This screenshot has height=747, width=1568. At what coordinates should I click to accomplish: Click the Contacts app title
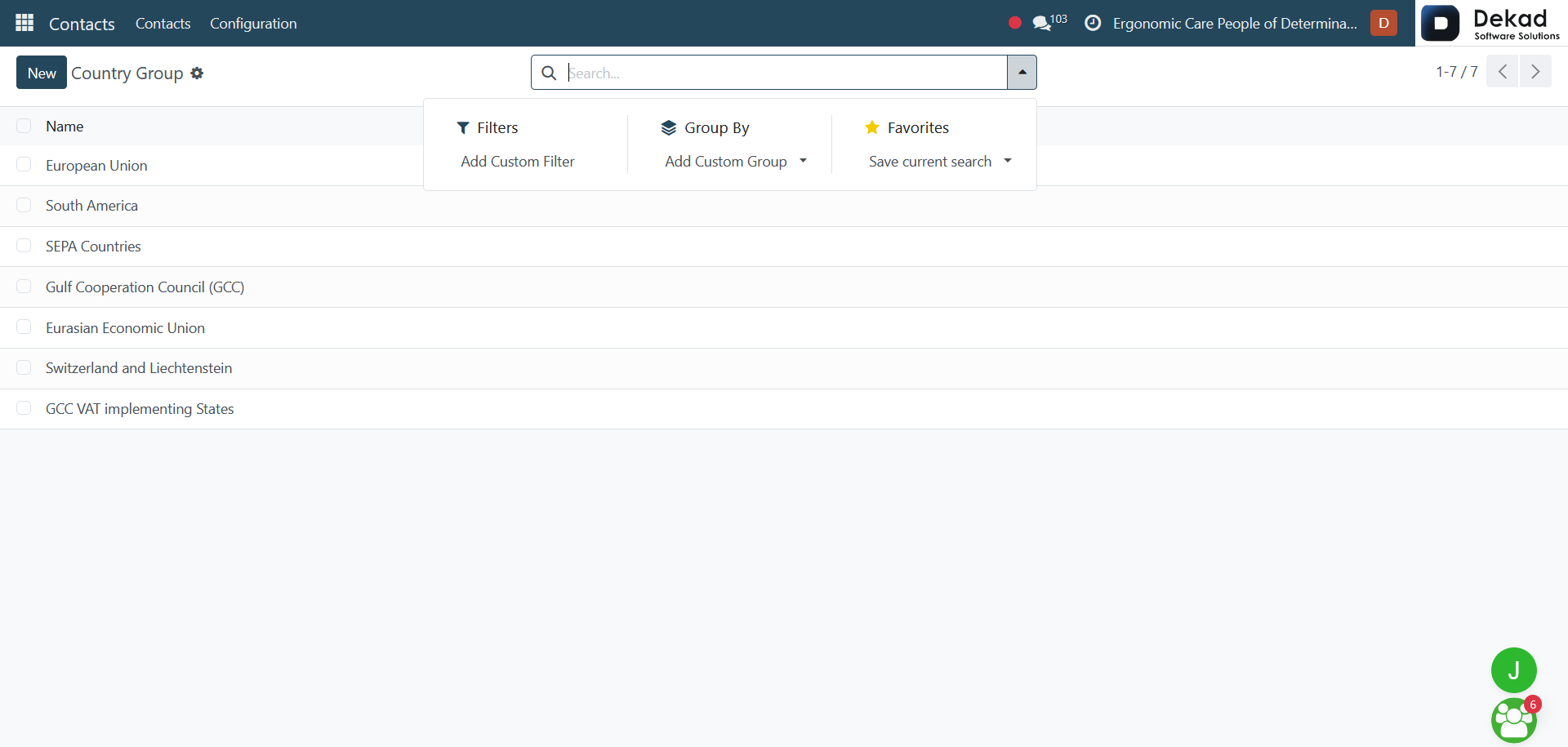(x=82, y=24)
